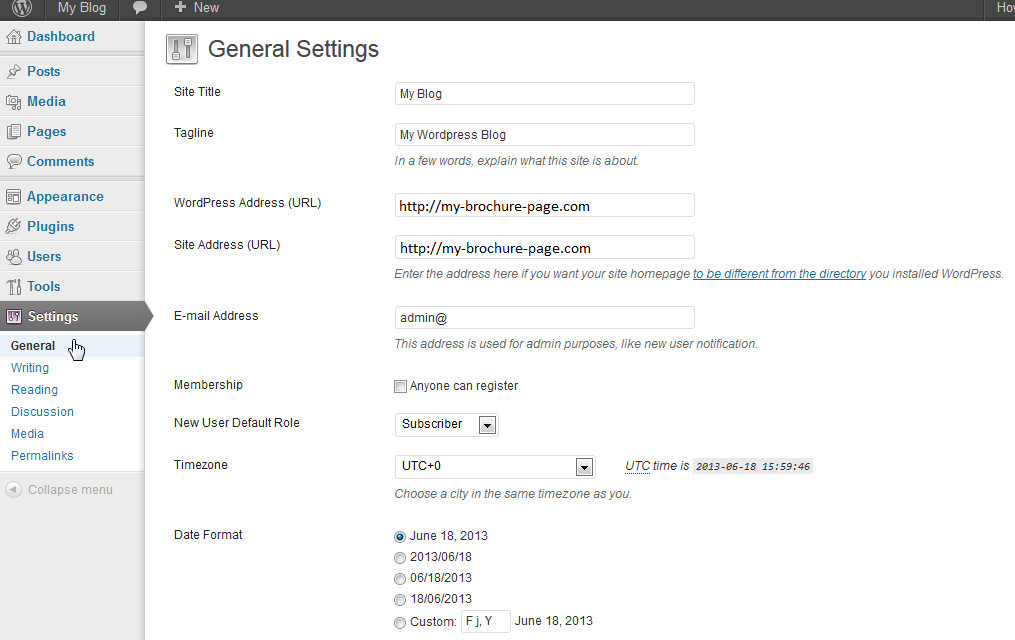Click the Users icon in sidebar
This screenshot has width=1015, height=640.
point(14,257)
